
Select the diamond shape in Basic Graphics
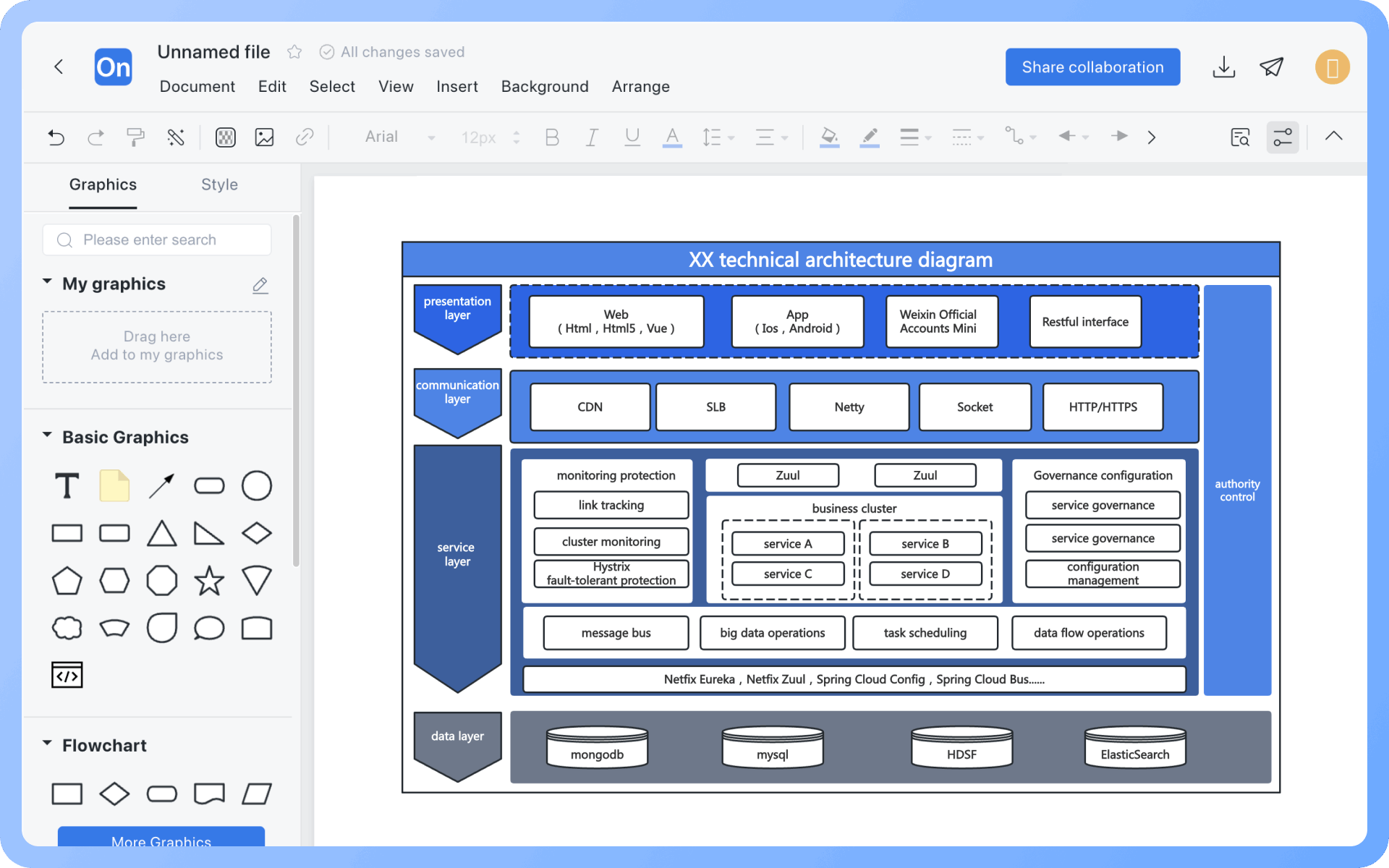click(x=257, y=533)
